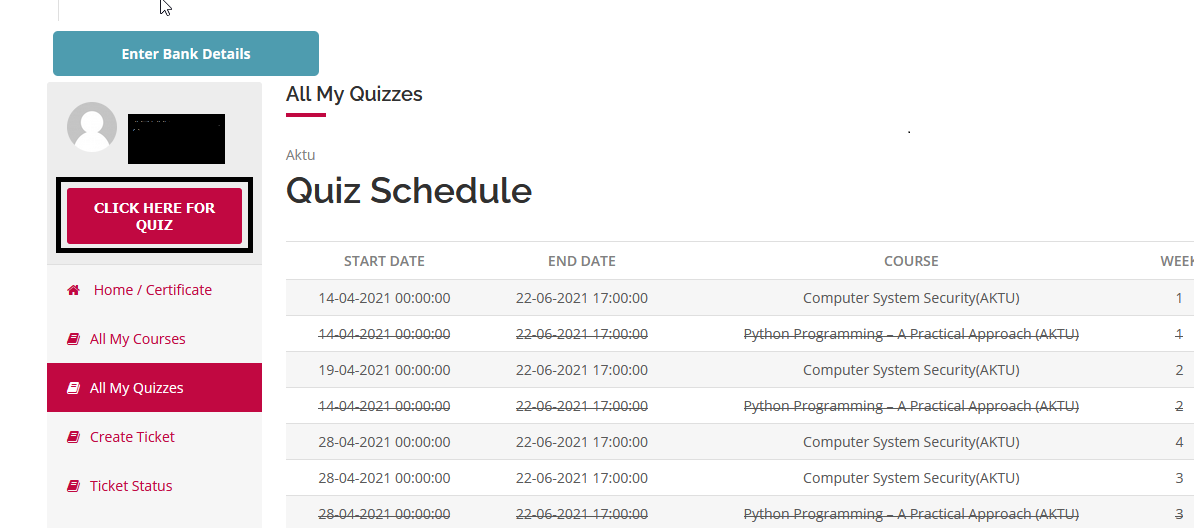
Task: Click the START DATE column header
Action: pos(385,261)
